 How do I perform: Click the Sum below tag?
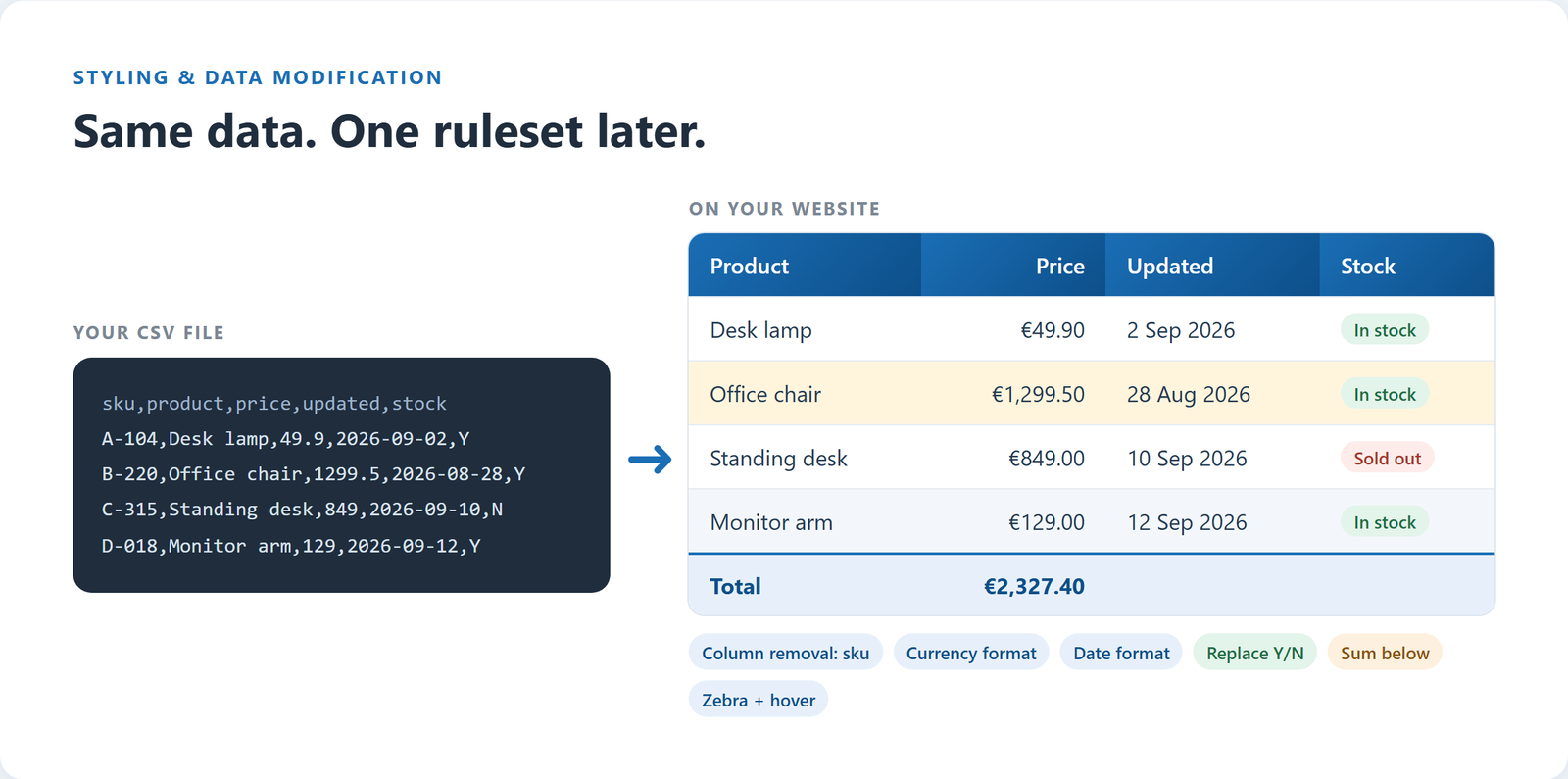tap(1385, 653)
